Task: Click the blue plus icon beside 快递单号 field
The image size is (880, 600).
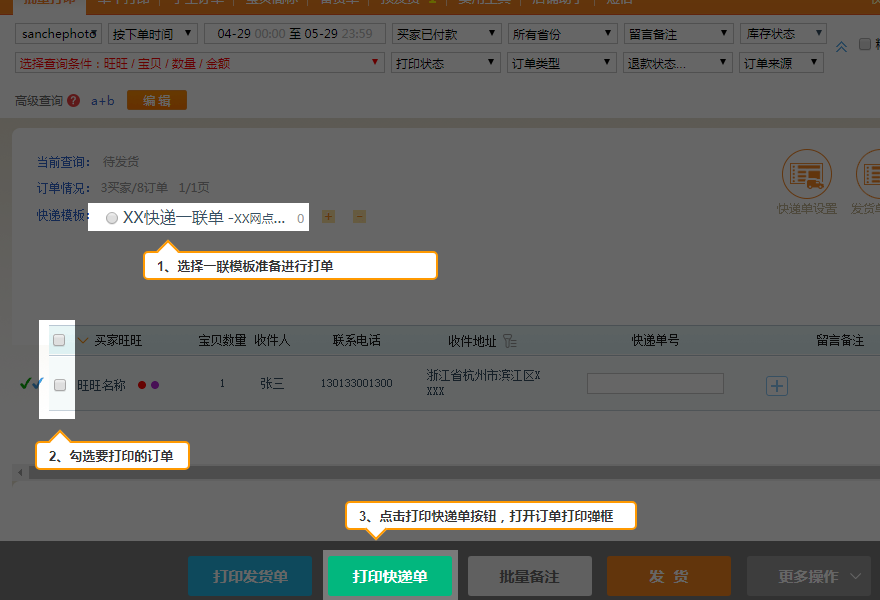Action: tap(777, 385)
